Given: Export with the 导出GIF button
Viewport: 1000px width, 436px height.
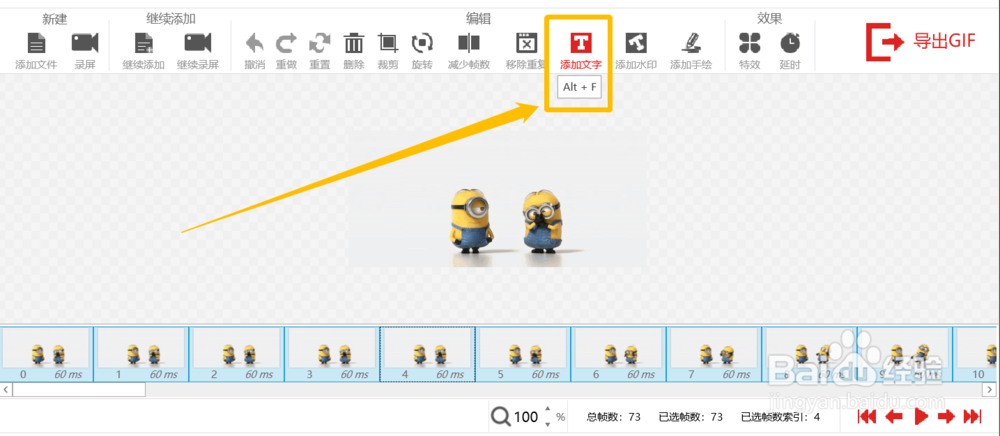Looking at the screenshot, I should coord(921,42).
